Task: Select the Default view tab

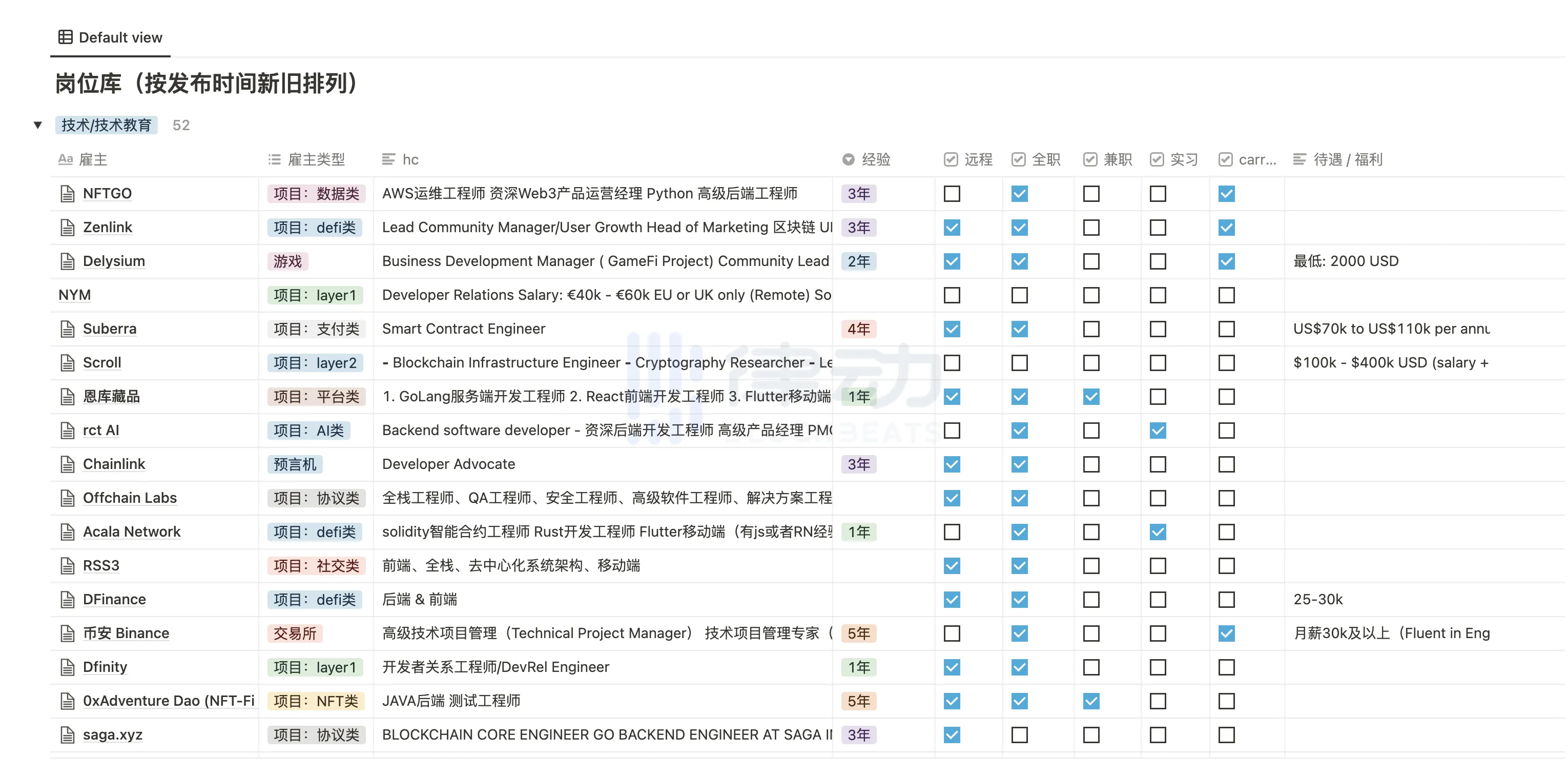Action: click(x=110, y=37)
